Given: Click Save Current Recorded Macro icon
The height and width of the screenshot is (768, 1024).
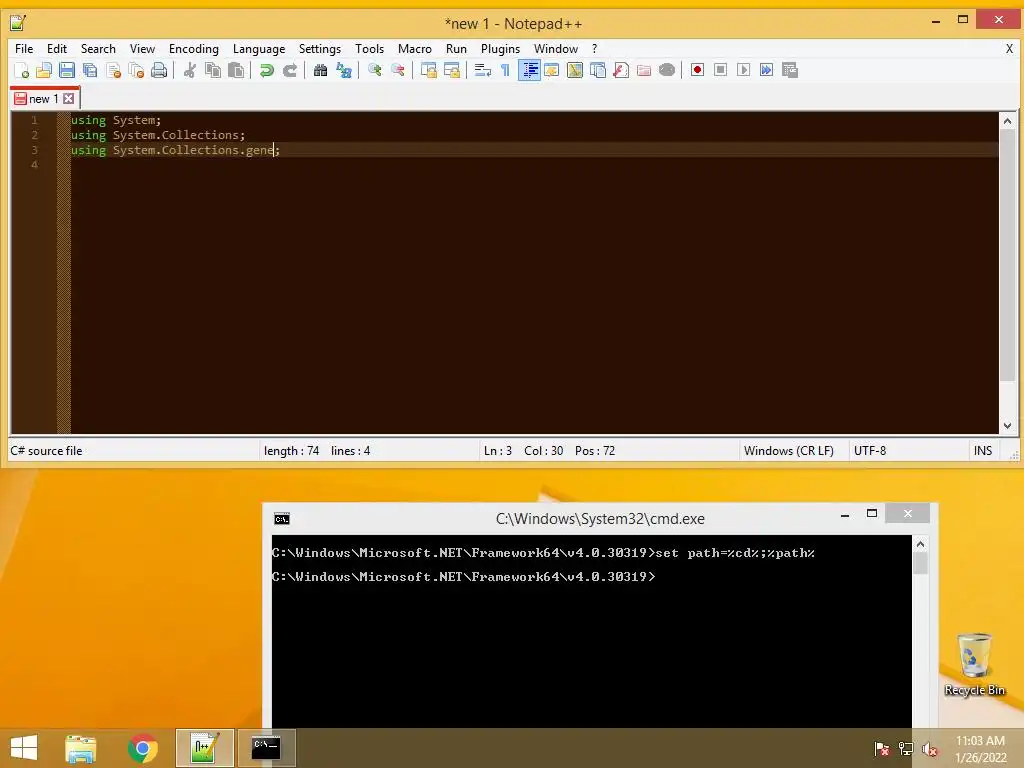Looking at the screenshot, I should coord(790,70).
